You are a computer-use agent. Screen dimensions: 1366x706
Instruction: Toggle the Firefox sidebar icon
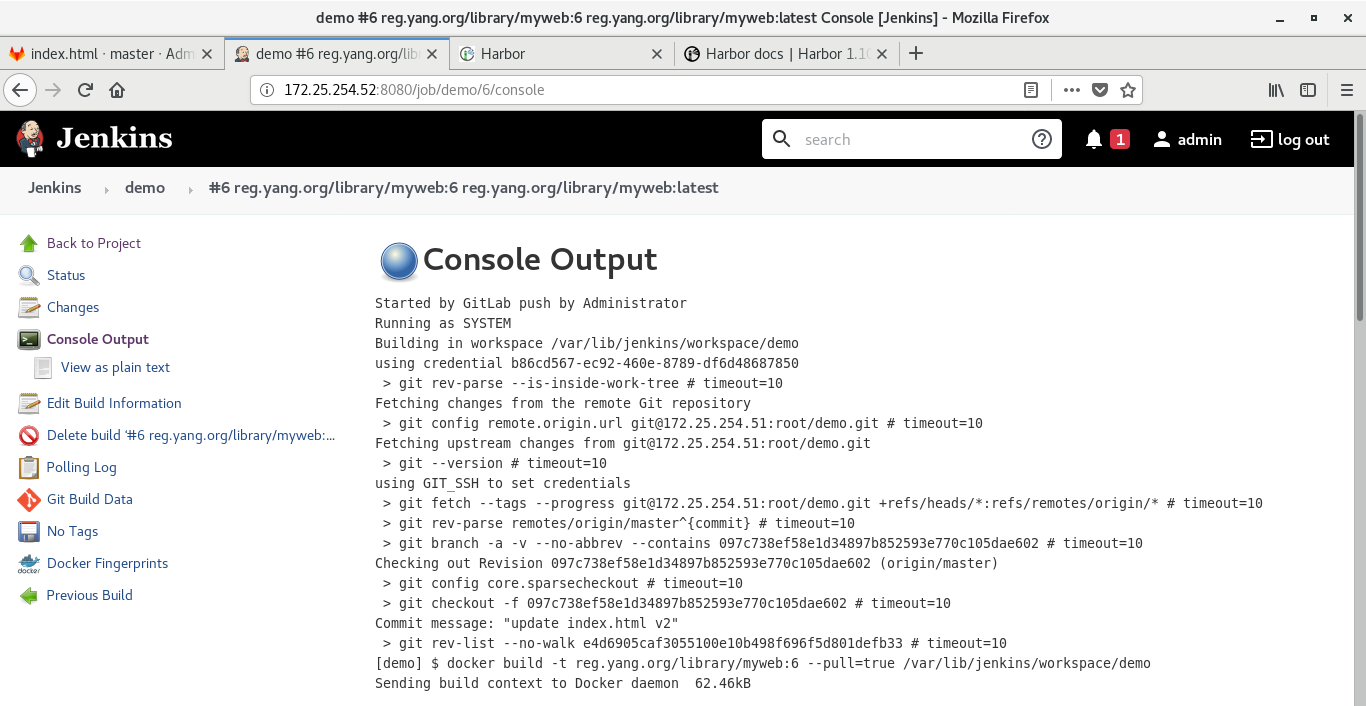(x=1308, y=90)
